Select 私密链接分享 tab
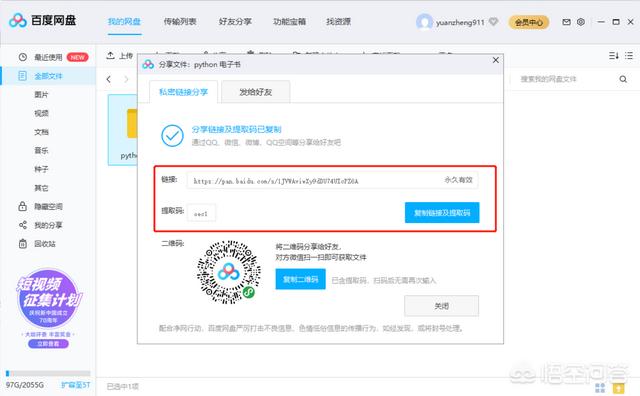This screenshot has width=640, height=396. pyautogui.click(x=183, y=92)
